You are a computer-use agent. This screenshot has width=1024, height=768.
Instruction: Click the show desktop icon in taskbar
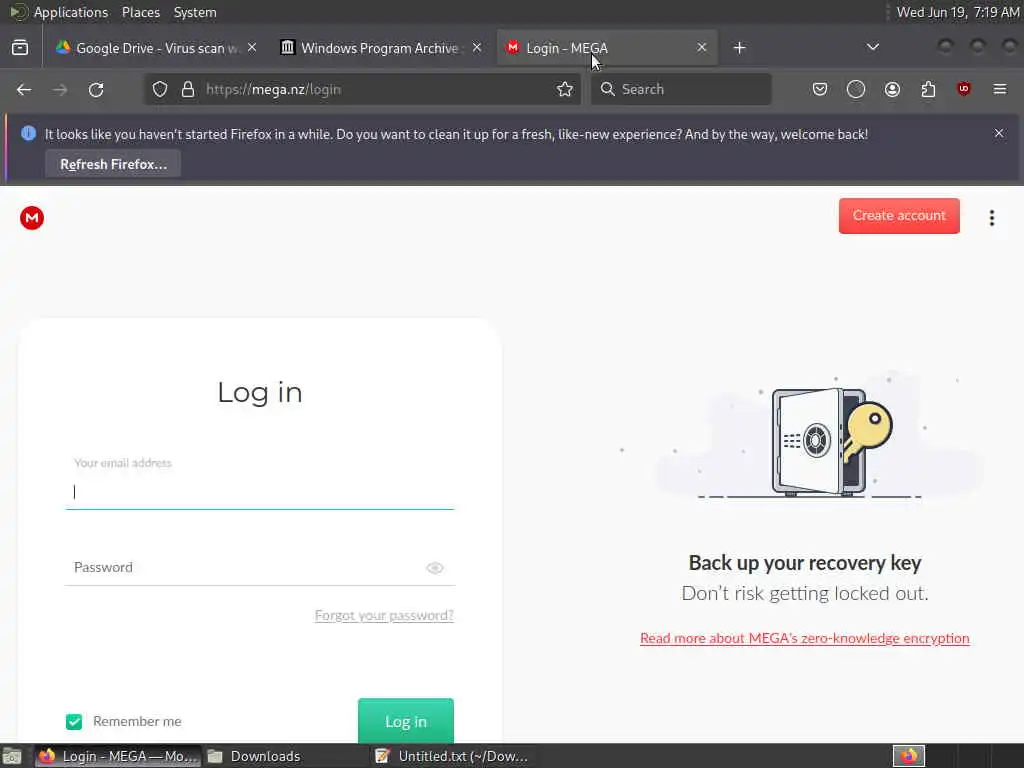(12, 756)
